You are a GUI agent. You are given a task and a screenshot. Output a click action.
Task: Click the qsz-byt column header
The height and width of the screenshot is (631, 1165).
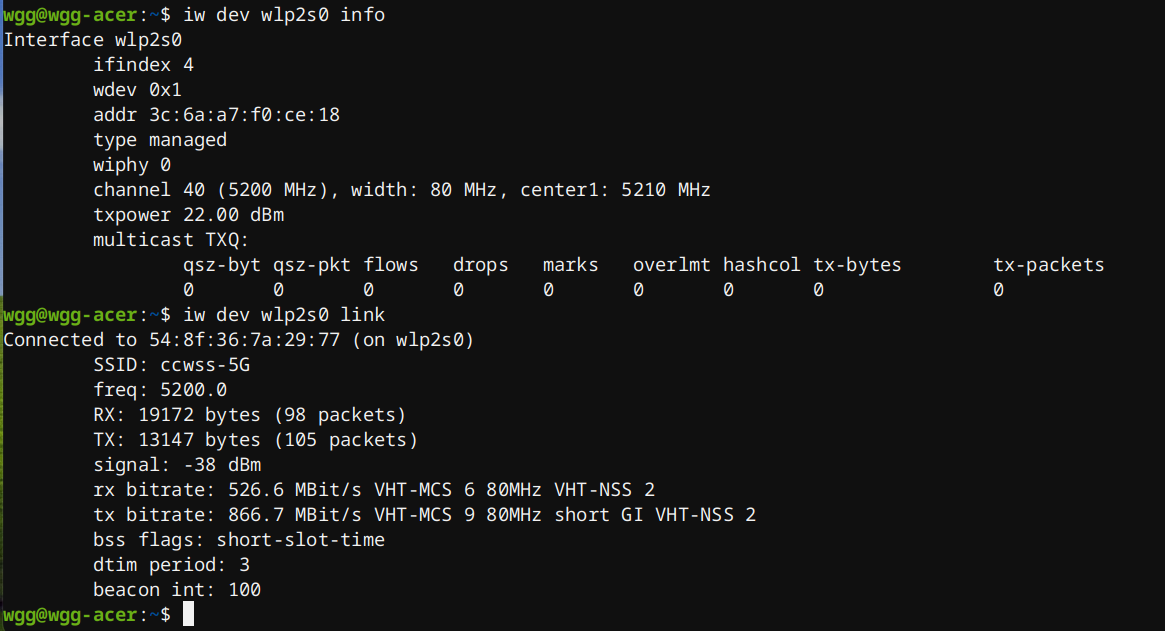(x=222, y=265)
